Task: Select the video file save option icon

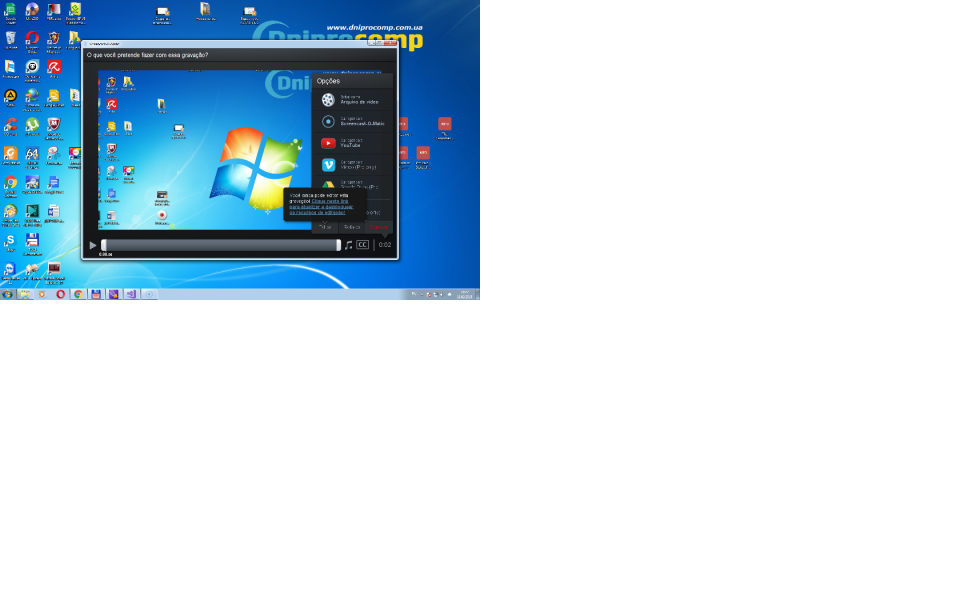Action: [328, 100]
